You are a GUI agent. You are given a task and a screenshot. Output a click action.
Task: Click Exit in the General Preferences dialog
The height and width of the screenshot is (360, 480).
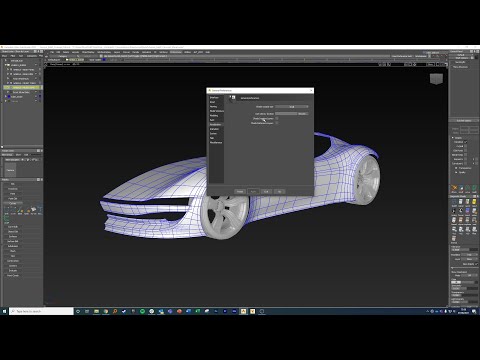[x=266, y=191]
